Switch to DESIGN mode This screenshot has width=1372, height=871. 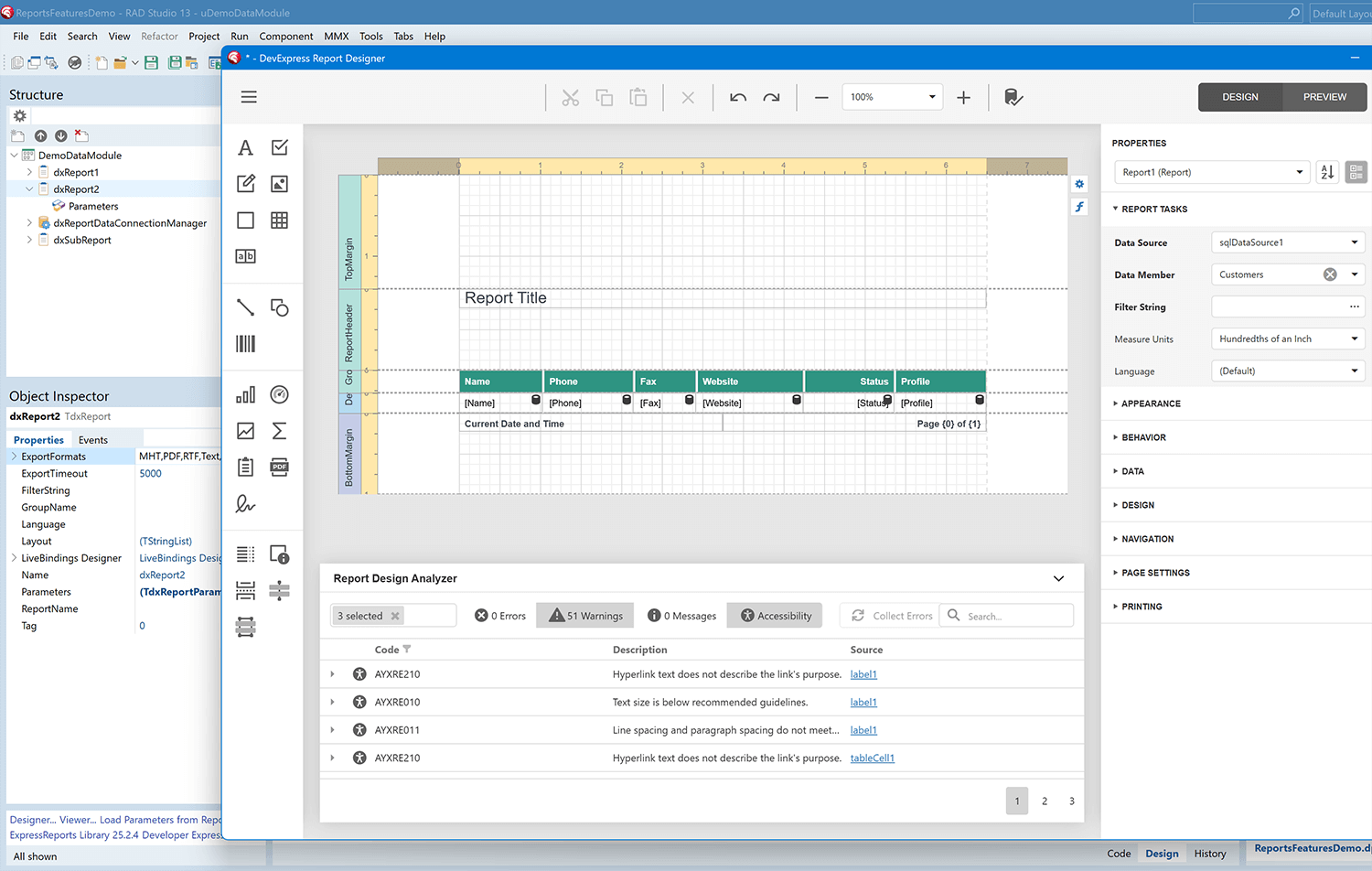pos(1240,97)
